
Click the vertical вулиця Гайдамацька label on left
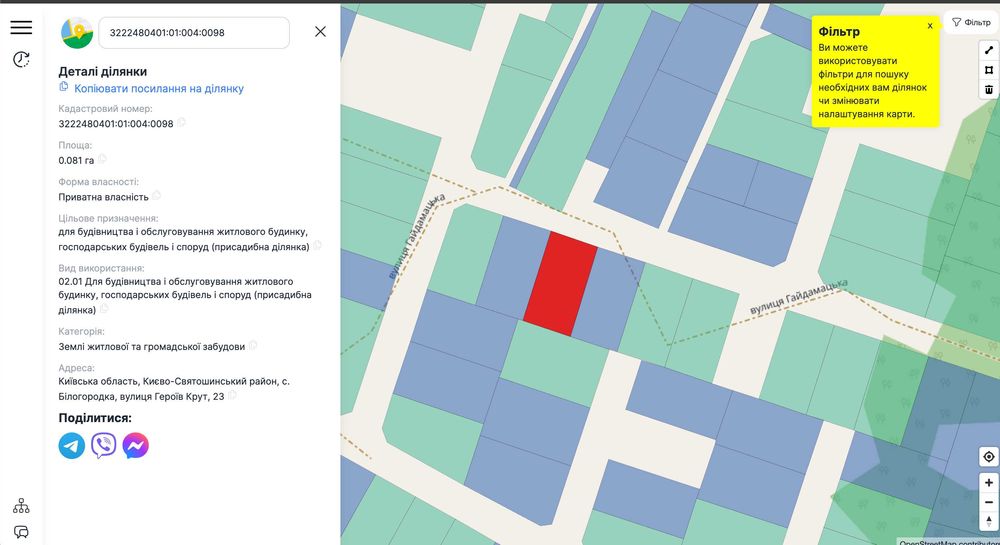(417, 236)
